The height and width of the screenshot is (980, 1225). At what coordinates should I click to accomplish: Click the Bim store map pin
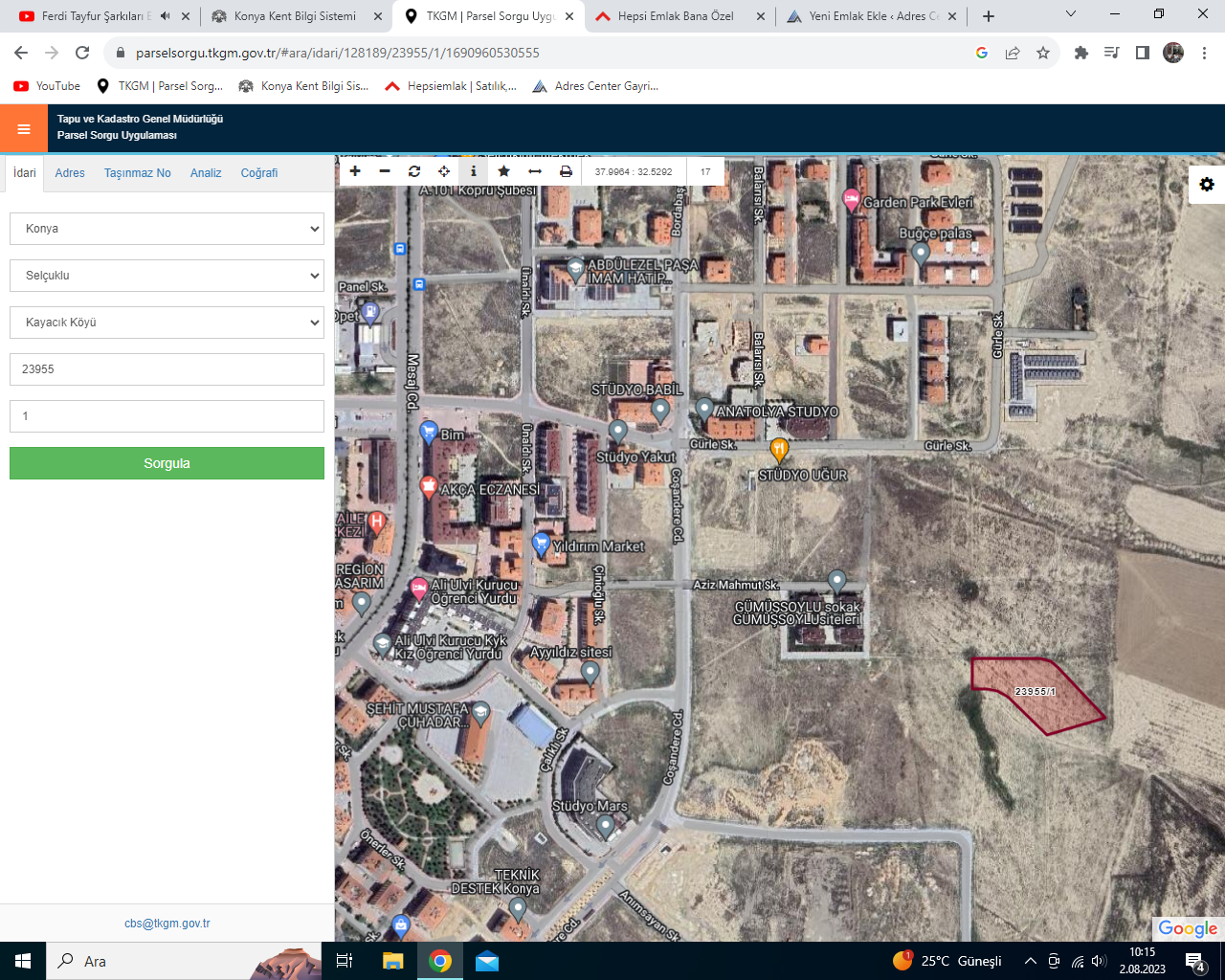(x=429, y=433)
